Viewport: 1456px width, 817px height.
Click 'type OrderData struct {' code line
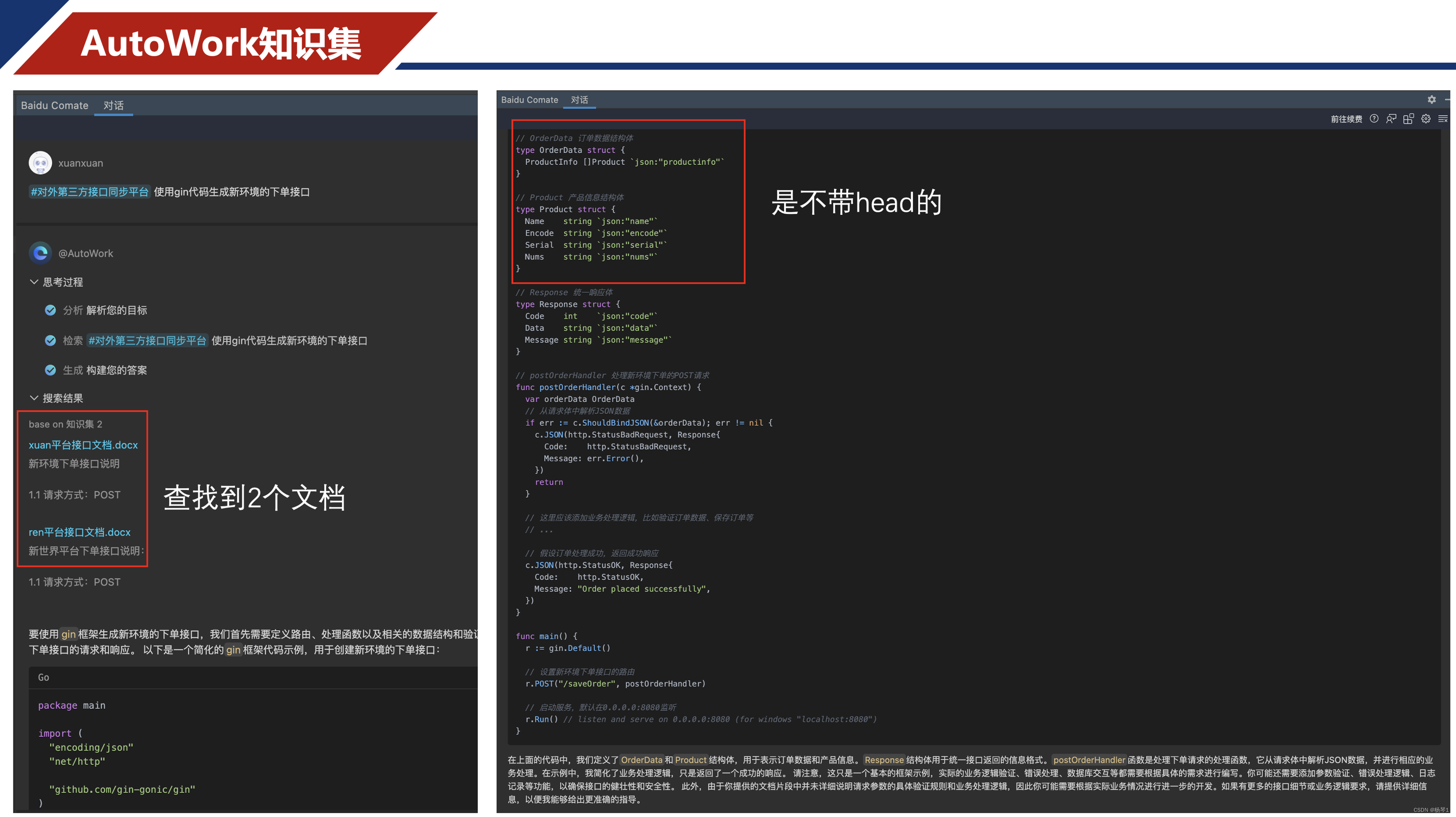coord(570,150)
